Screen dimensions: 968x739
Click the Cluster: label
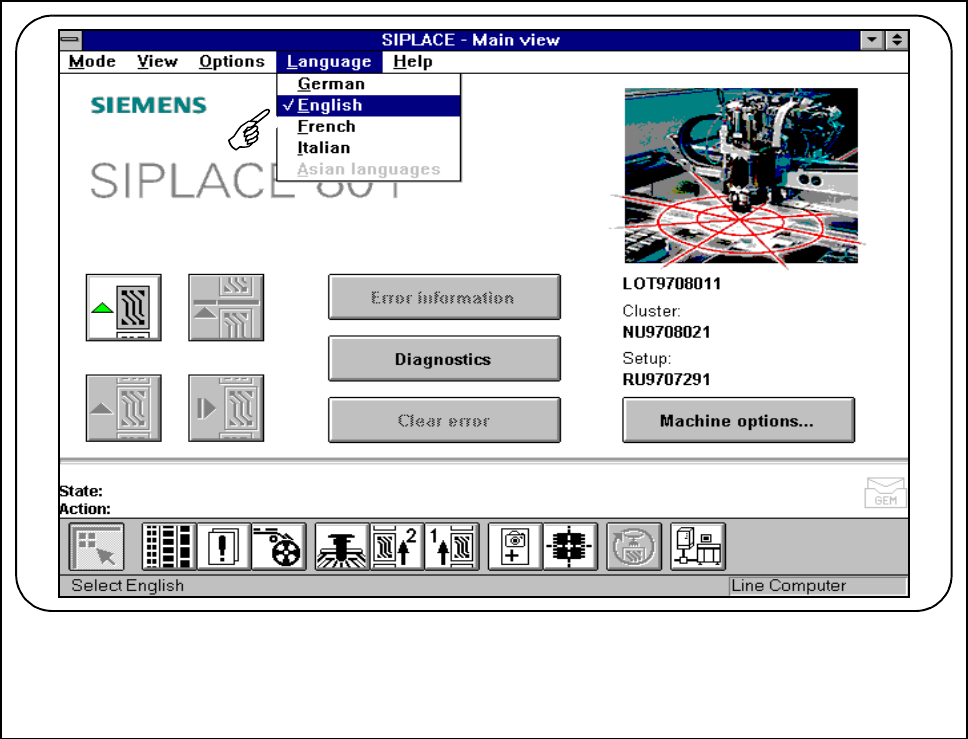pos(651,311)
